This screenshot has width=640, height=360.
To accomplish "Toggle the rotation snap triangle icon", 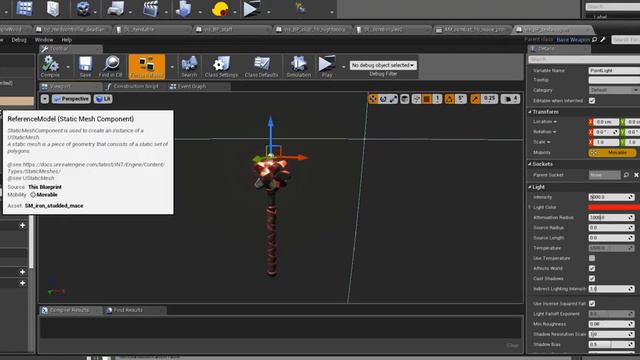I will [x=449, y=99].
